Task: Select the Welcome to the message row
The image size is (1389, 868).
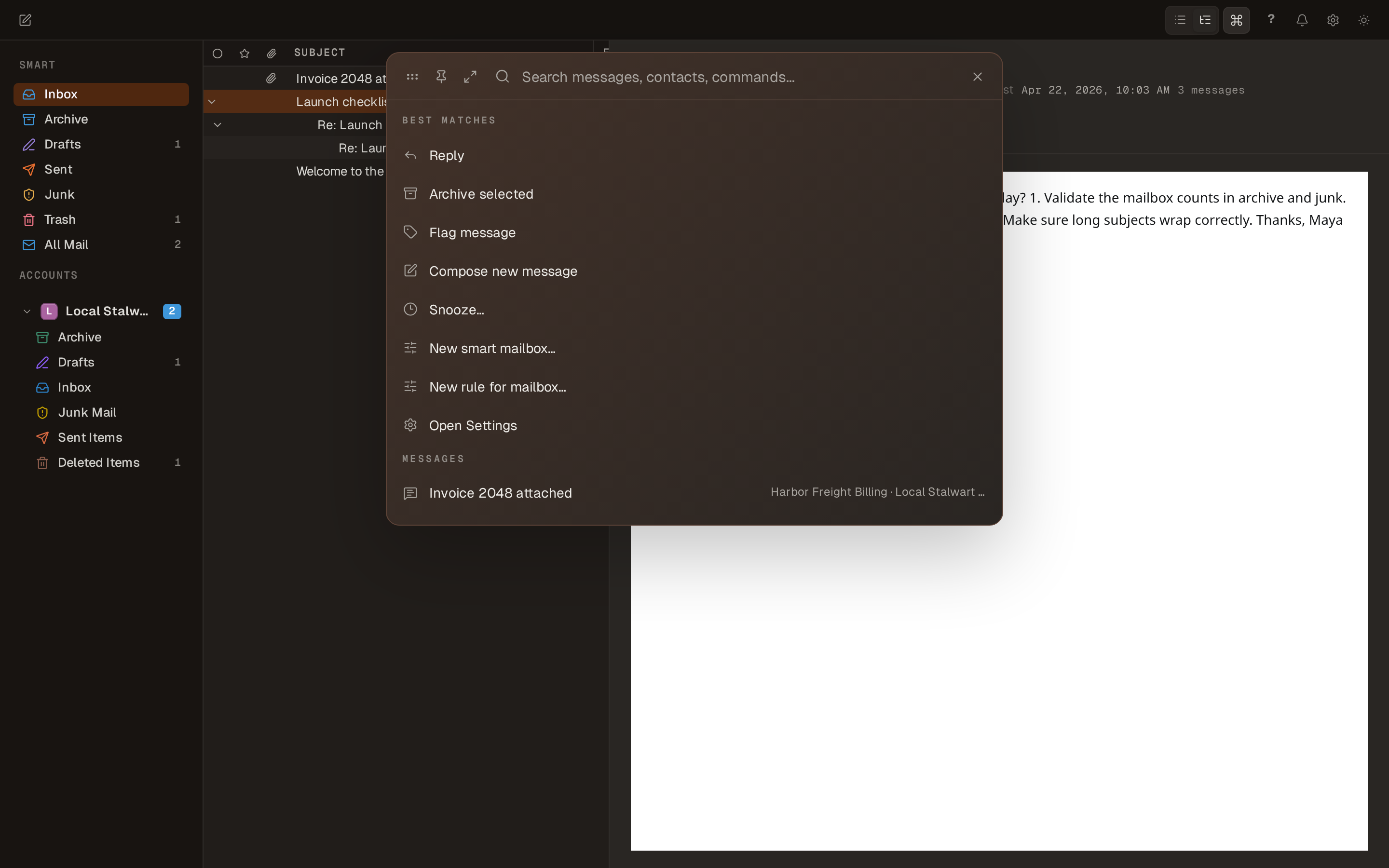Action: [295, 171]
